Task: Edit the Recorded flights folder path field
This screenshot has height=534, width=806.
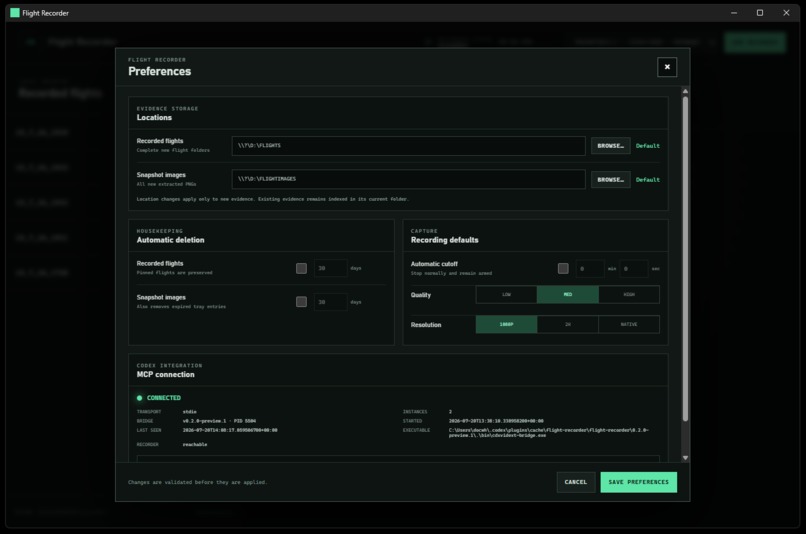Action: click(408, 145)
